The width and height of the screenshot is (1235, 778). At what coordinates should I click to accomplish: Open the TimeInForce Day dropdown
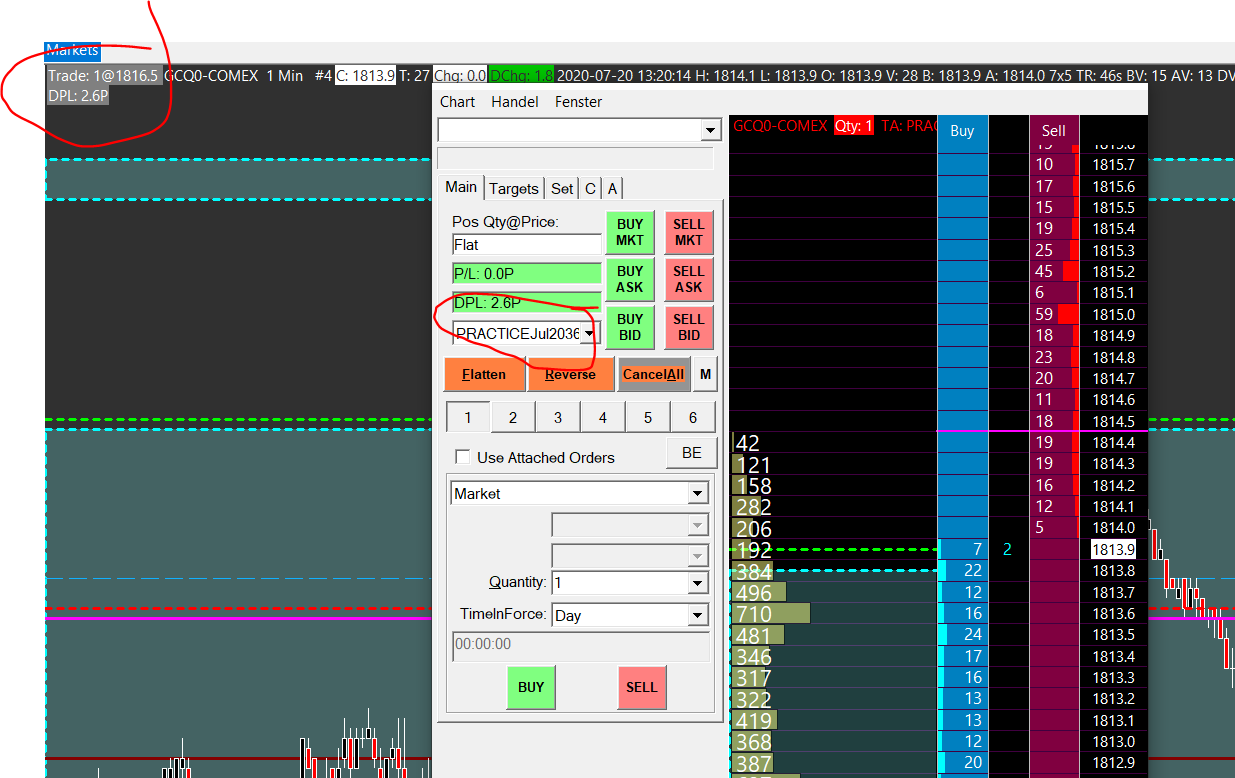point(697,616)
